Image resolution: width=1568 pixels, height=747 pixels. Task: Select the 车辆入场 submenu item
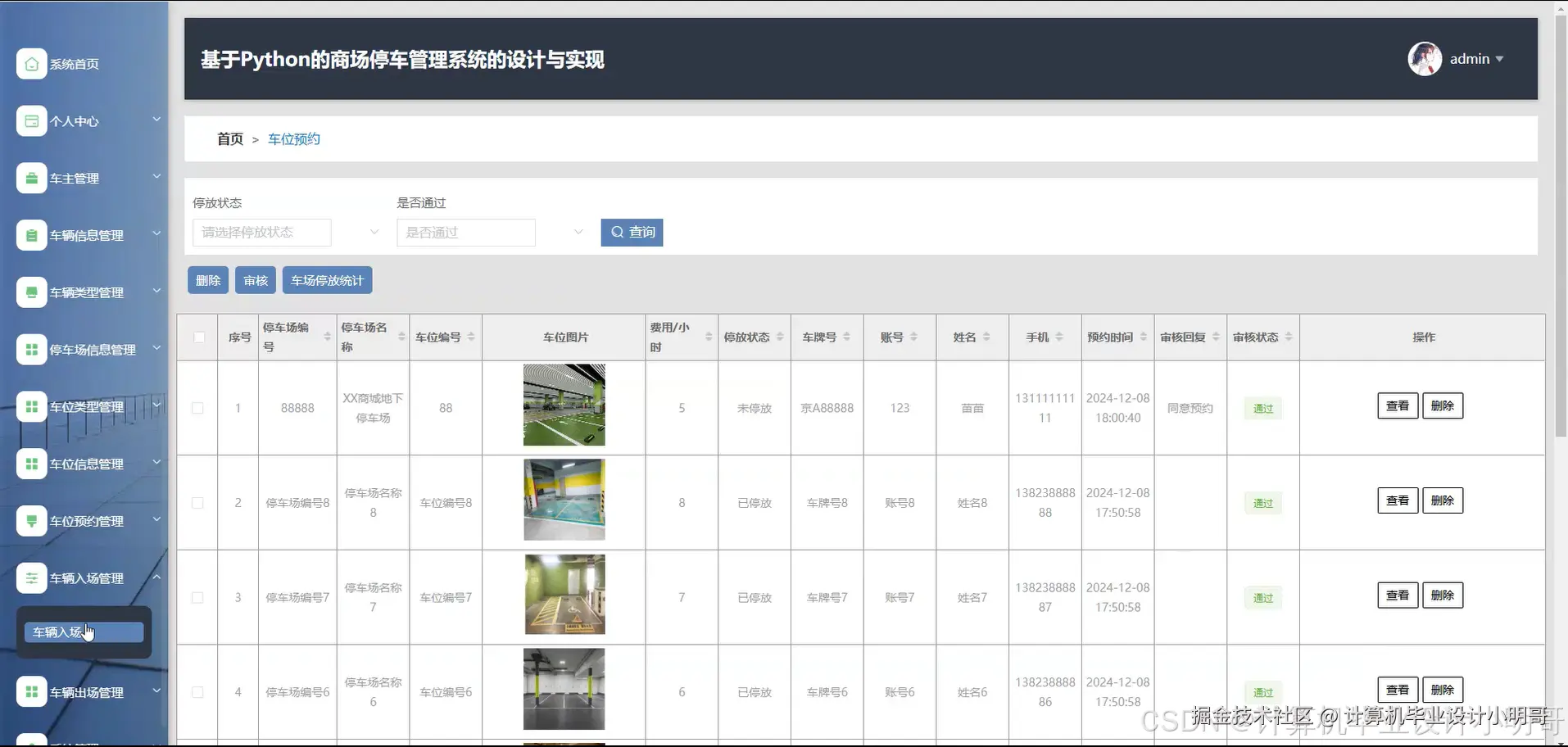[84, 632]
